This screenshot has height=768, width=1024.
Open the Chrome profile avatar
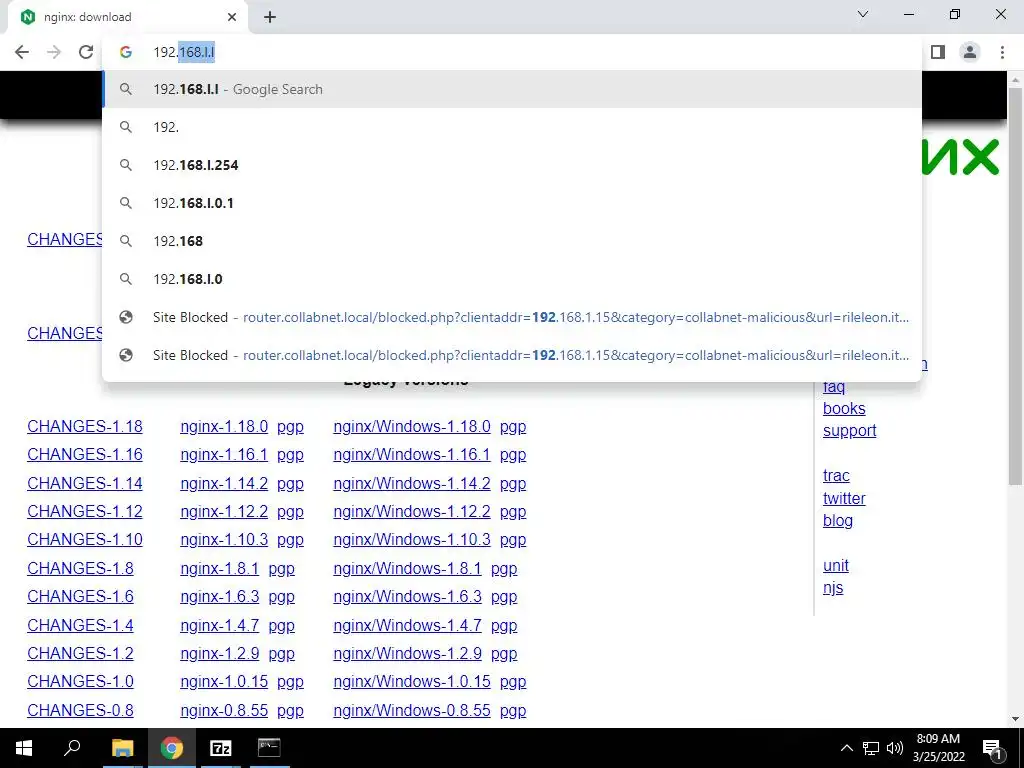(970, 52)
